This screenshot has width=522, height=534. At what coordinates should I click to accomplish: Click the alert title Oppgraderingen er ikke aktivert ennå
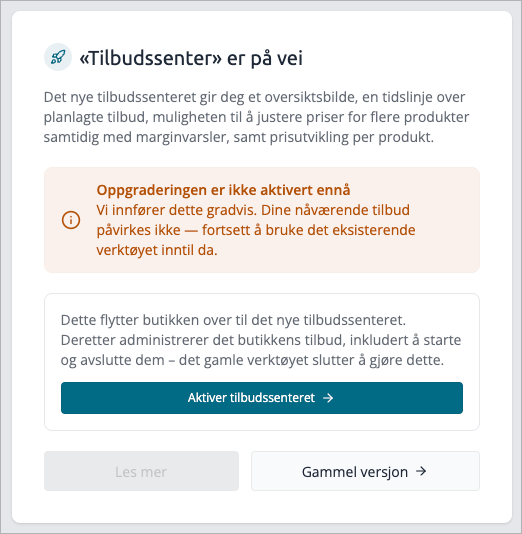pyautogui.click(x=223, y=190)
